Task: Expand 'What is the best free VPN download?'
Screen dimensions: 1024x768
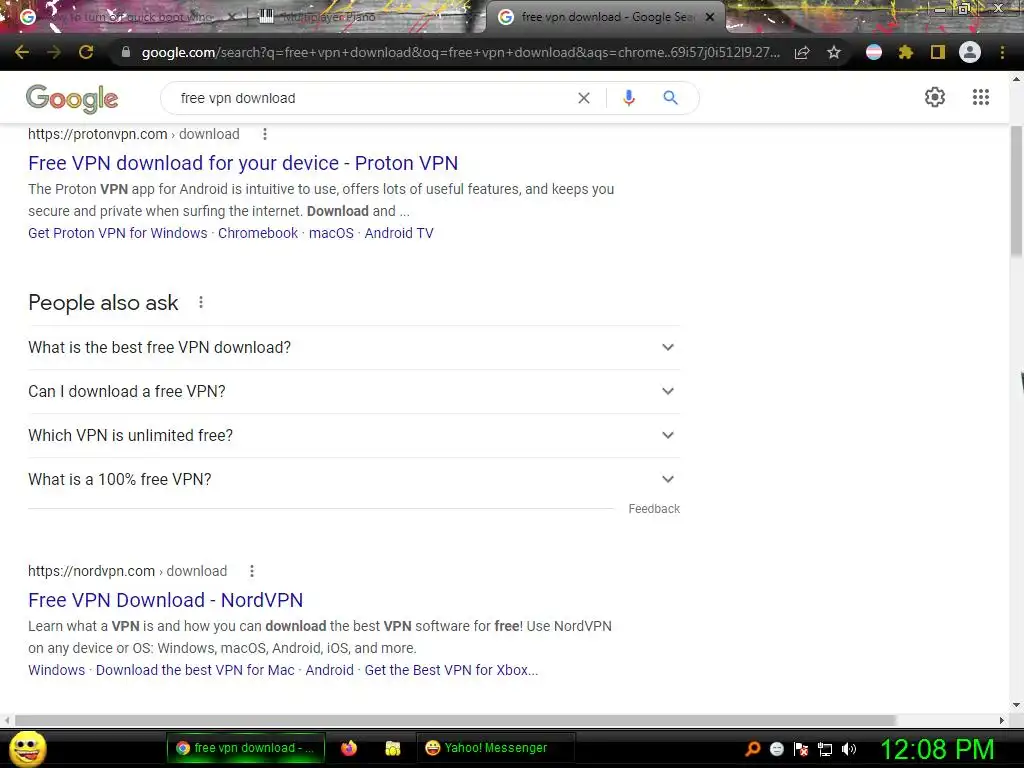Action: coord(354,347)
